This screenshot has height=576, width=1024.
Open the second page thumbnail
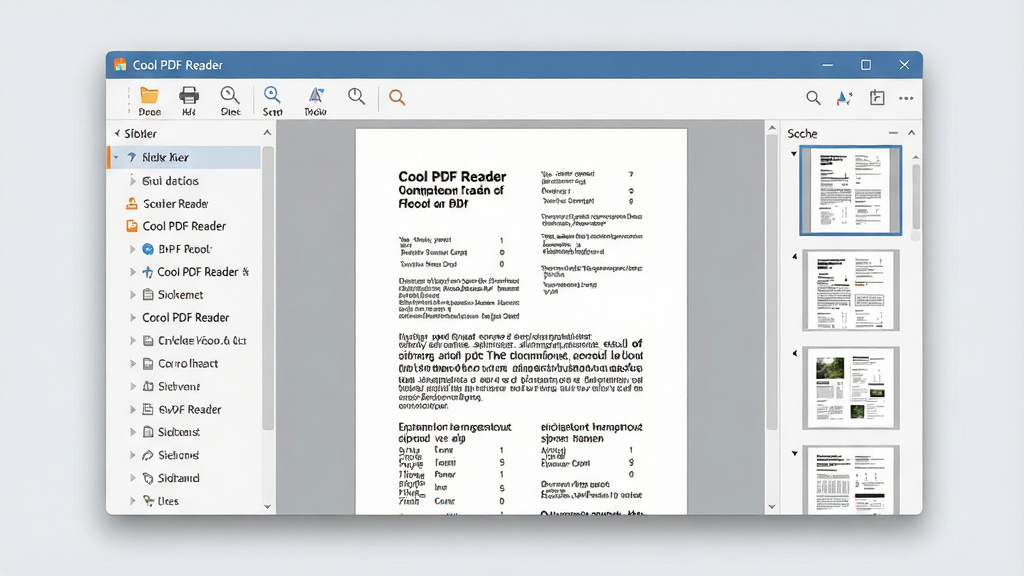tap(850, 290)
